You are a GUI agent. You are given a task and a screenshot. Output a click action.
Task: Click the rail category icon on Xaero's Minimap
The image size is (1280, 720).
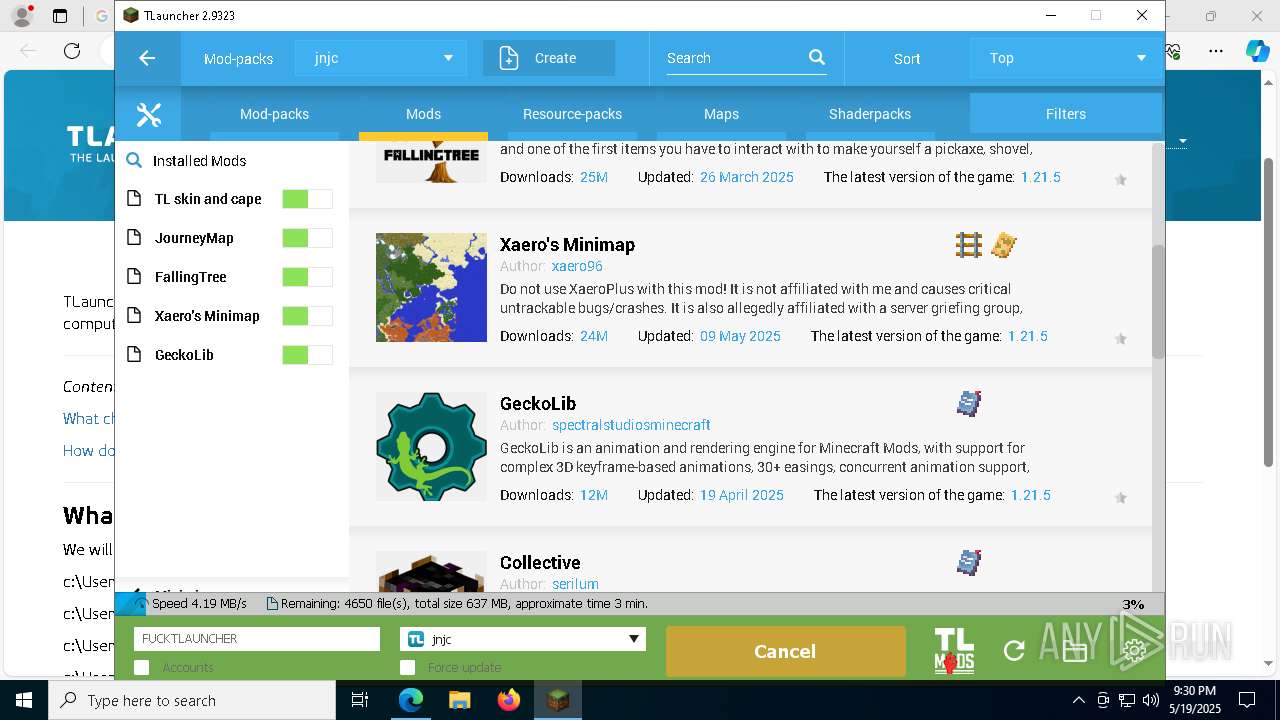(969, 245)
